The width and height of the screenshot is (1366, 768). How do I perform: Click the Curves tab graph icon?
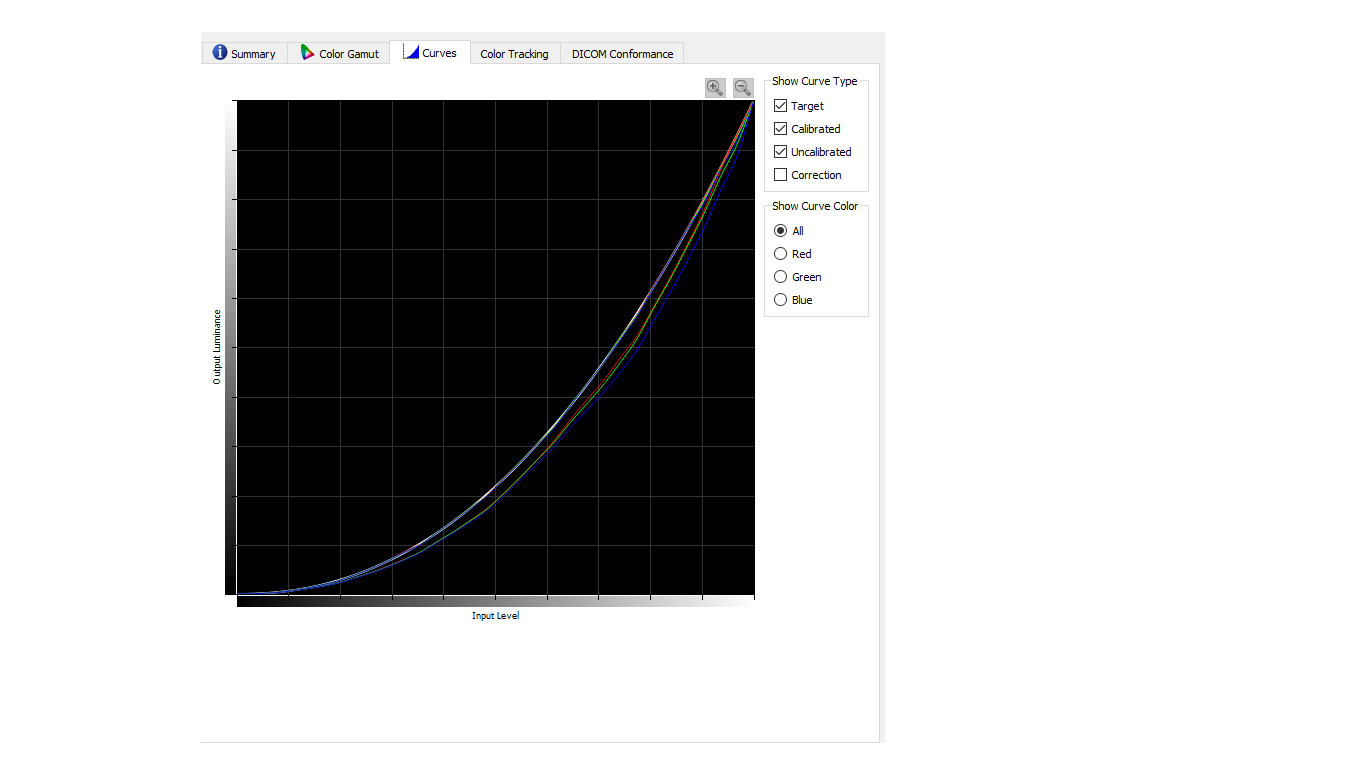(411, 52)
